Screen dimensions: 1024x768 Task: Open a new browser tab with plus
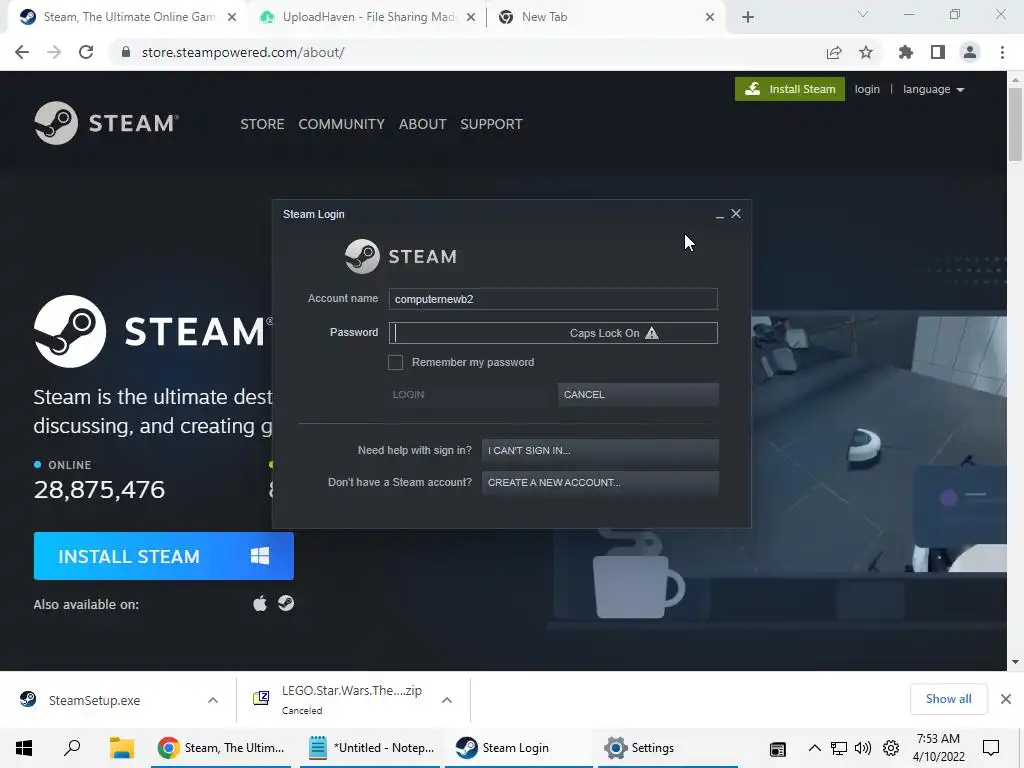tap(748, 18)
